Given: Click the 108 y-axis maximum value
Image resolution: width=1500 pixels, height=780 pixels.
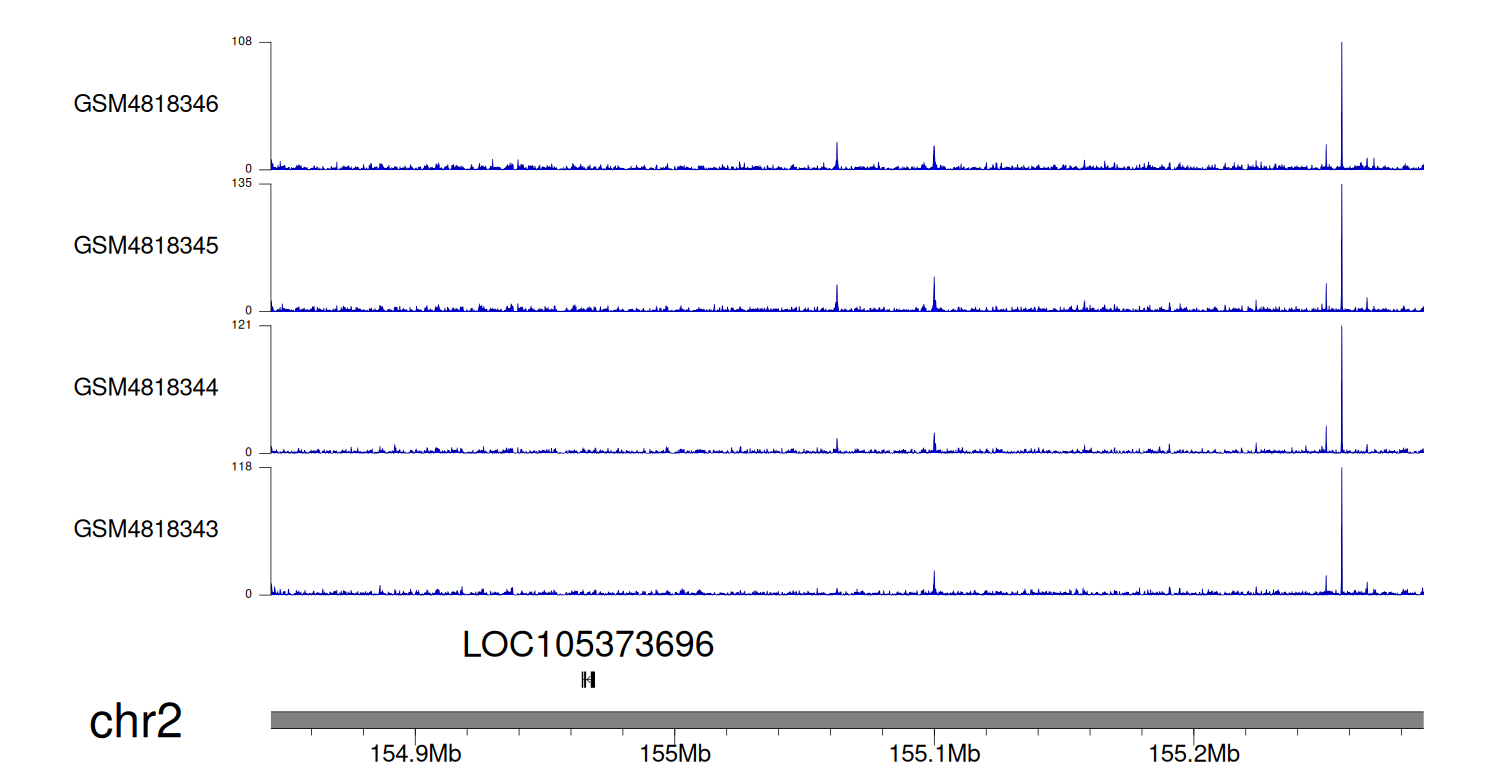Looking at the screenshot, I should [x=243, y=42].
